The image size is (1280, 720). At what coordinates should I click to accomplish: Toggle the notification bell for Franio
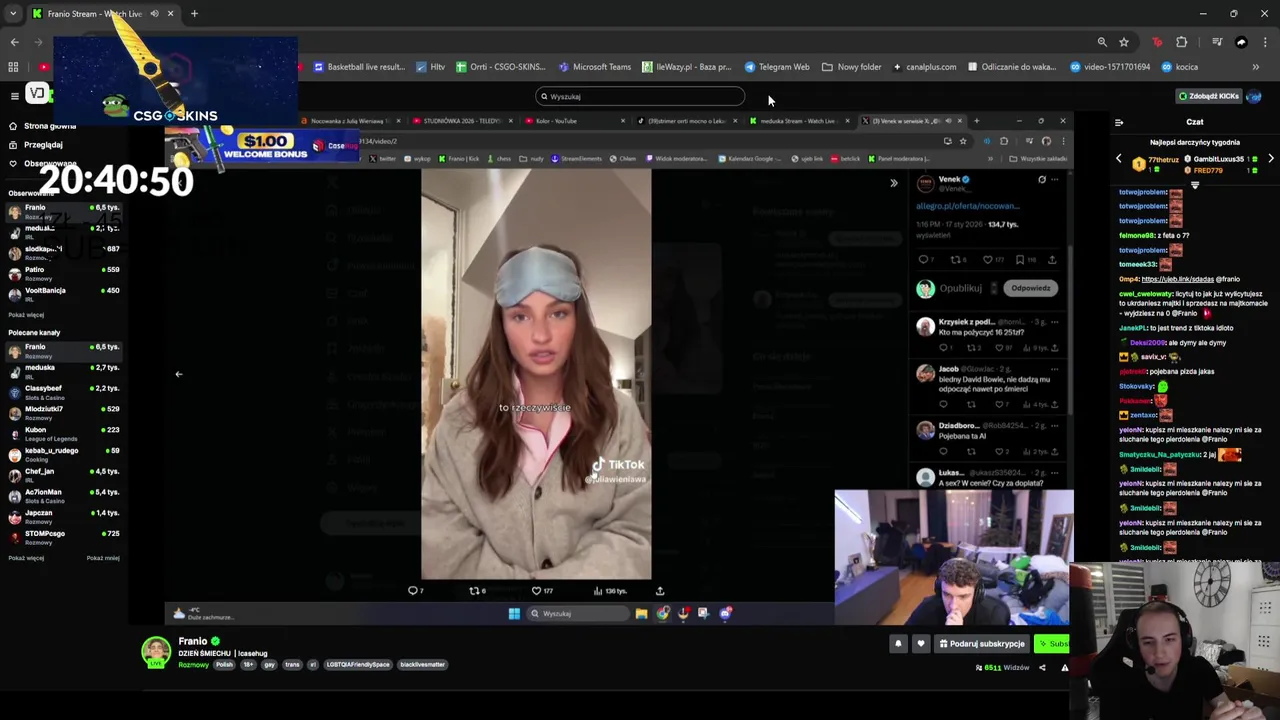pos(898,644)
